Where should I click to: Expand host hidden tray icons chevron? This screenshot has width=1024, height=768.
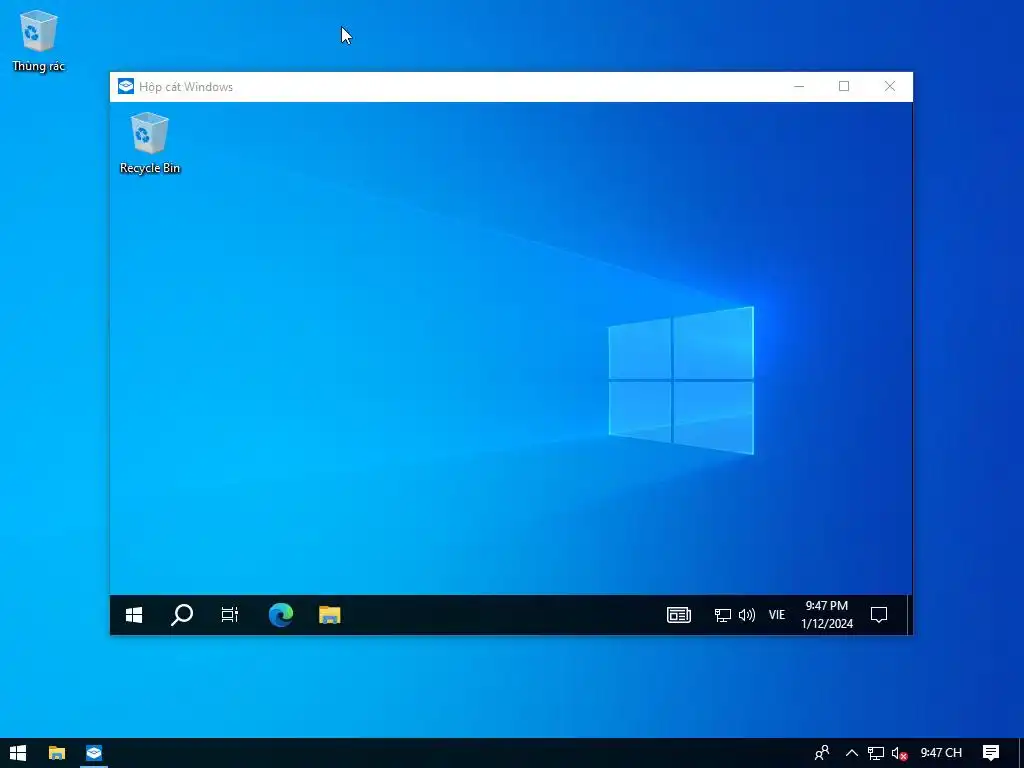click(x=852, y=753)
